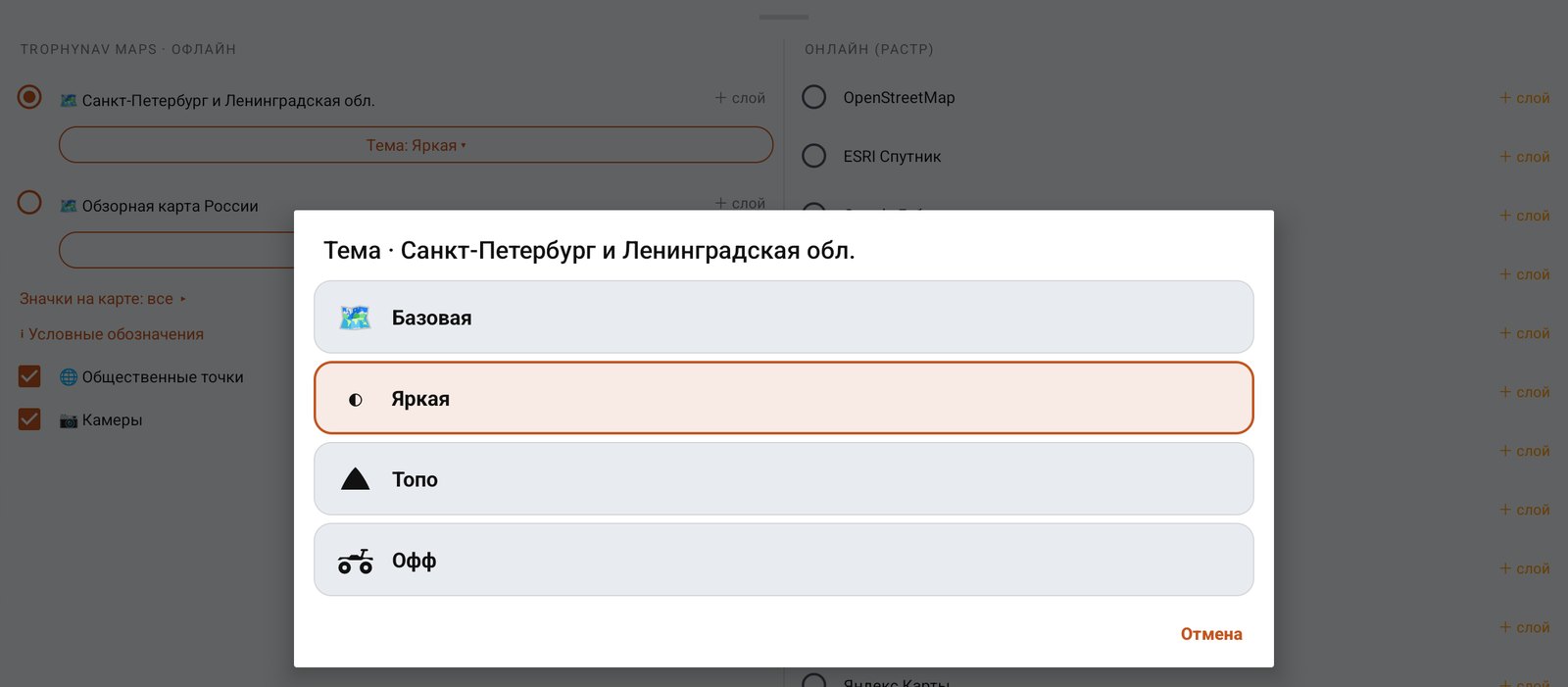Click the mountain triangle icon for Топо
This screenshot has height=687, width=1568.
point(355,479)
